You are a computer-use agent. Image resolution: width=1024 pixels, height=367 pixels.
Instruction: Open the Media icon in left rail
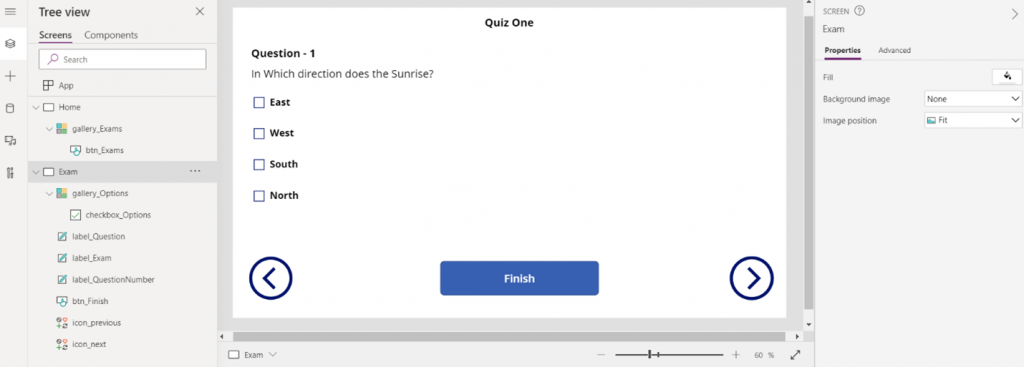coord(10,140)
